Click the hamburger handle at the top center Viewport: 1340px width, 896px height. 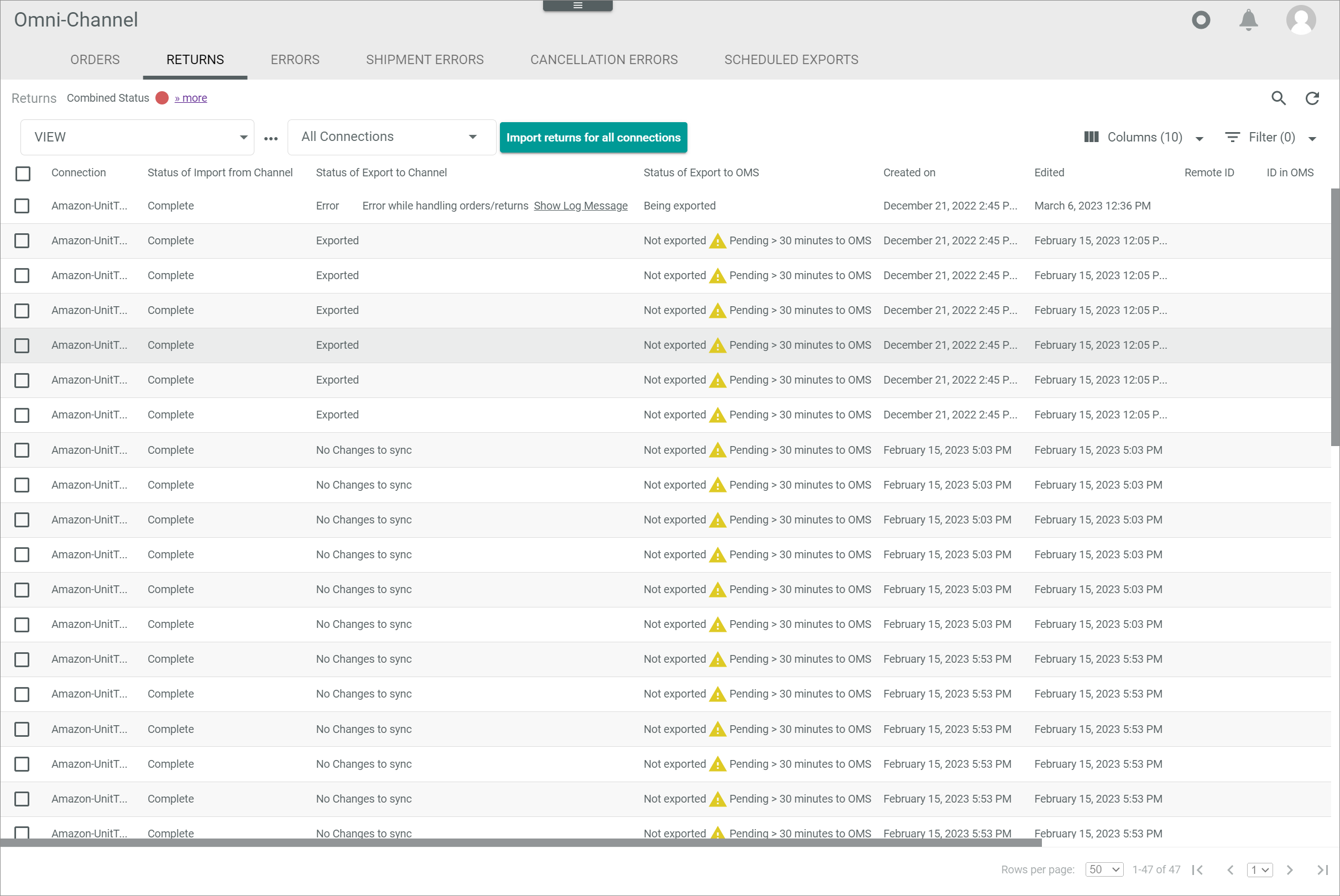tap(578, 6)
